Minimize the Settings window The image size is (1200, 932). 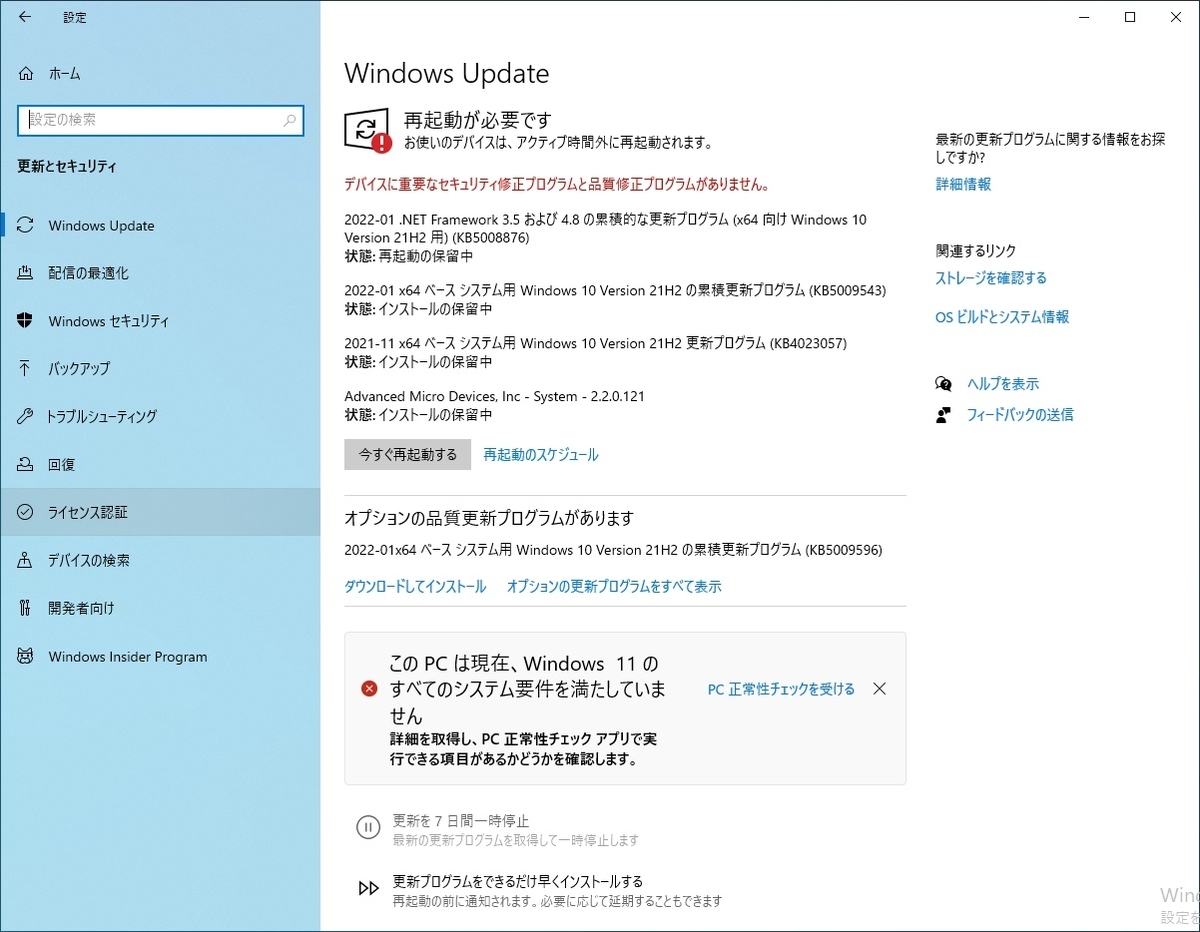(x=1084, y=17)
